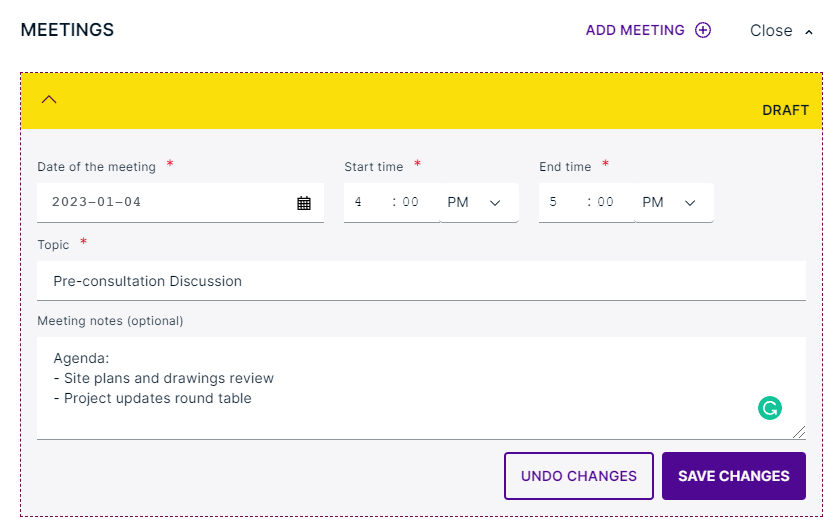Click the notes textarea resize handle

(x=799, y=433)
